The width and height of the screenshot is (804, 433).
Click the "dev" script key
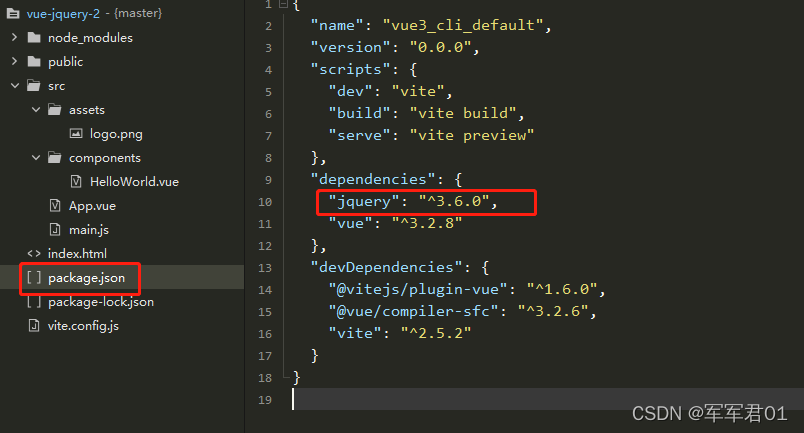(x=350, y=91)
